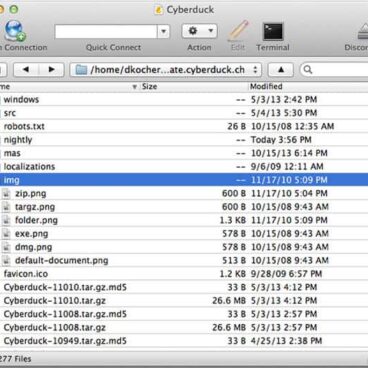The width and height of the screenshot is (368, 368).
Task: Click the Edit pencil icon
Action: 239,31
